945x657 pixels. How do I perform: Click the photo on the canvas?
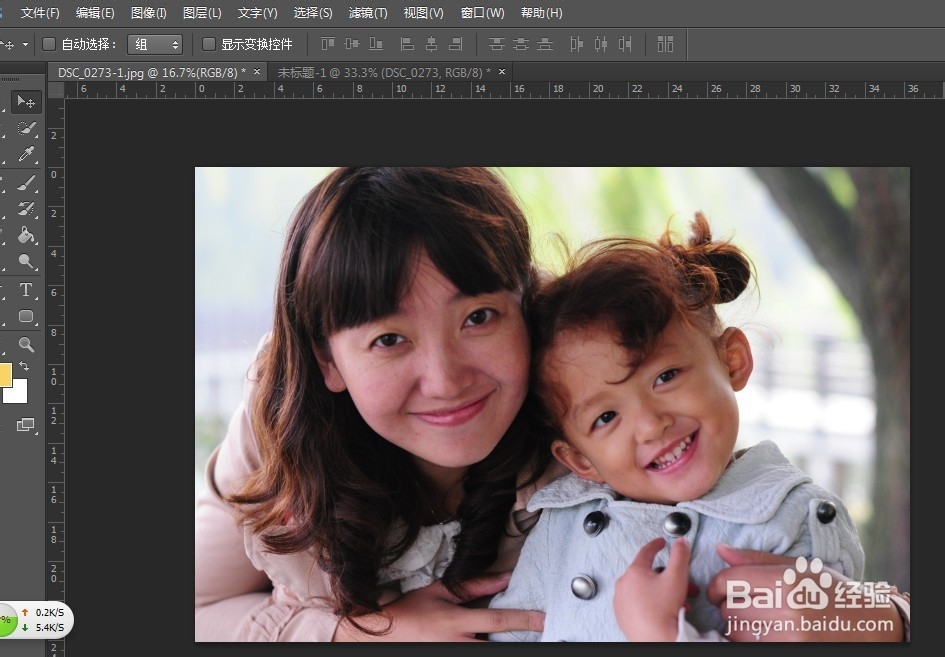pos(552,404)
